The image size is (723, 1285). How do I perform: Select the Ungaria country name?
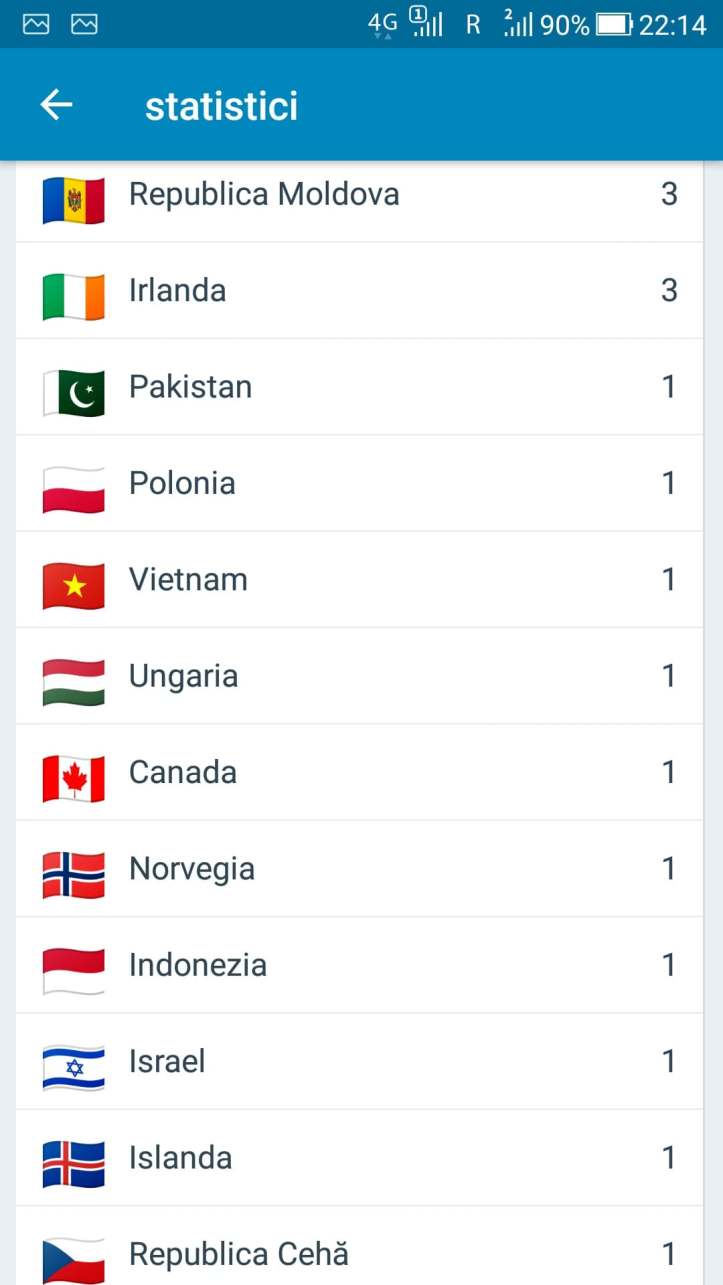point(183,676)
